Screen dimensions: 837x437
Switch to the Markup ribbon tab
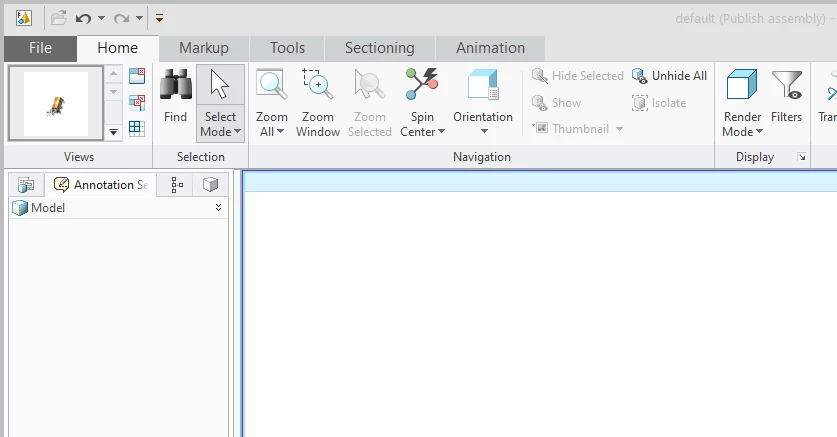tap(204, 48)
